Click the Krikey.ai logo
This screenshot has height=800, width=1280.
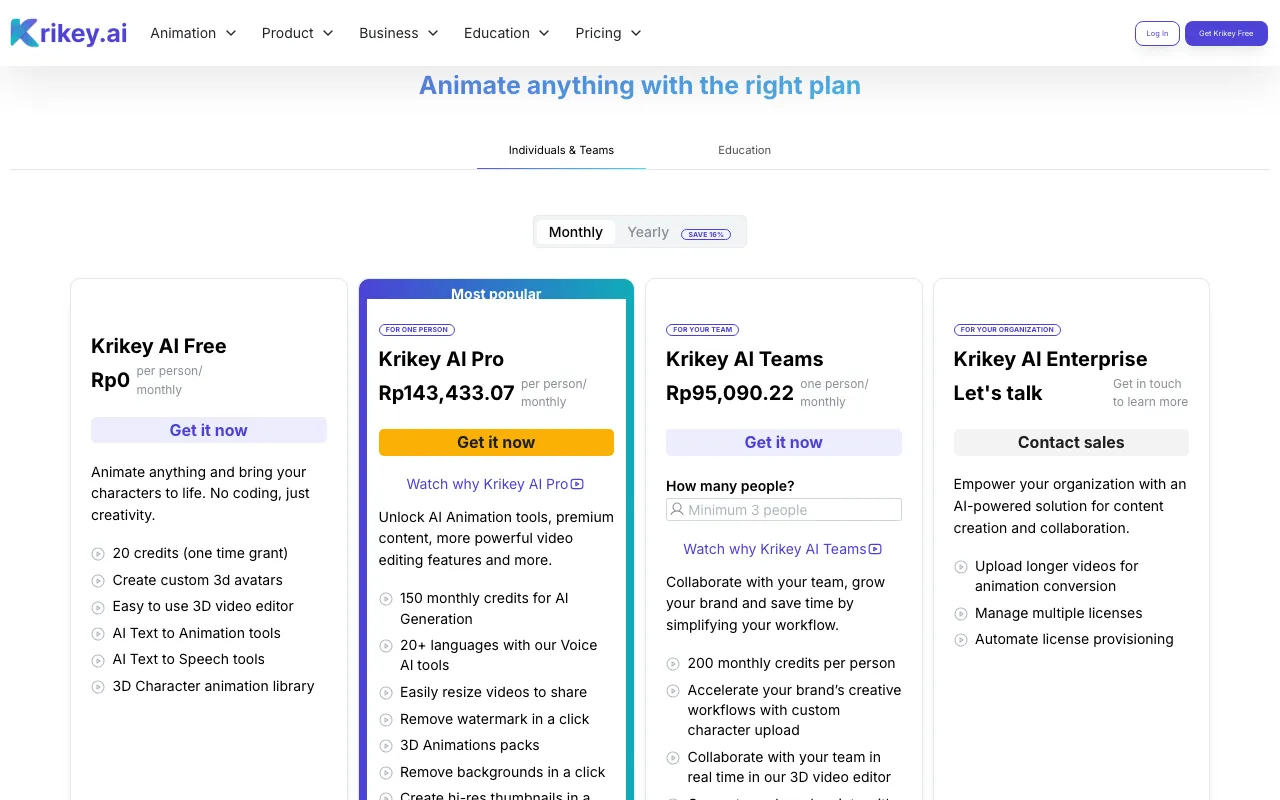coord(69,33)
